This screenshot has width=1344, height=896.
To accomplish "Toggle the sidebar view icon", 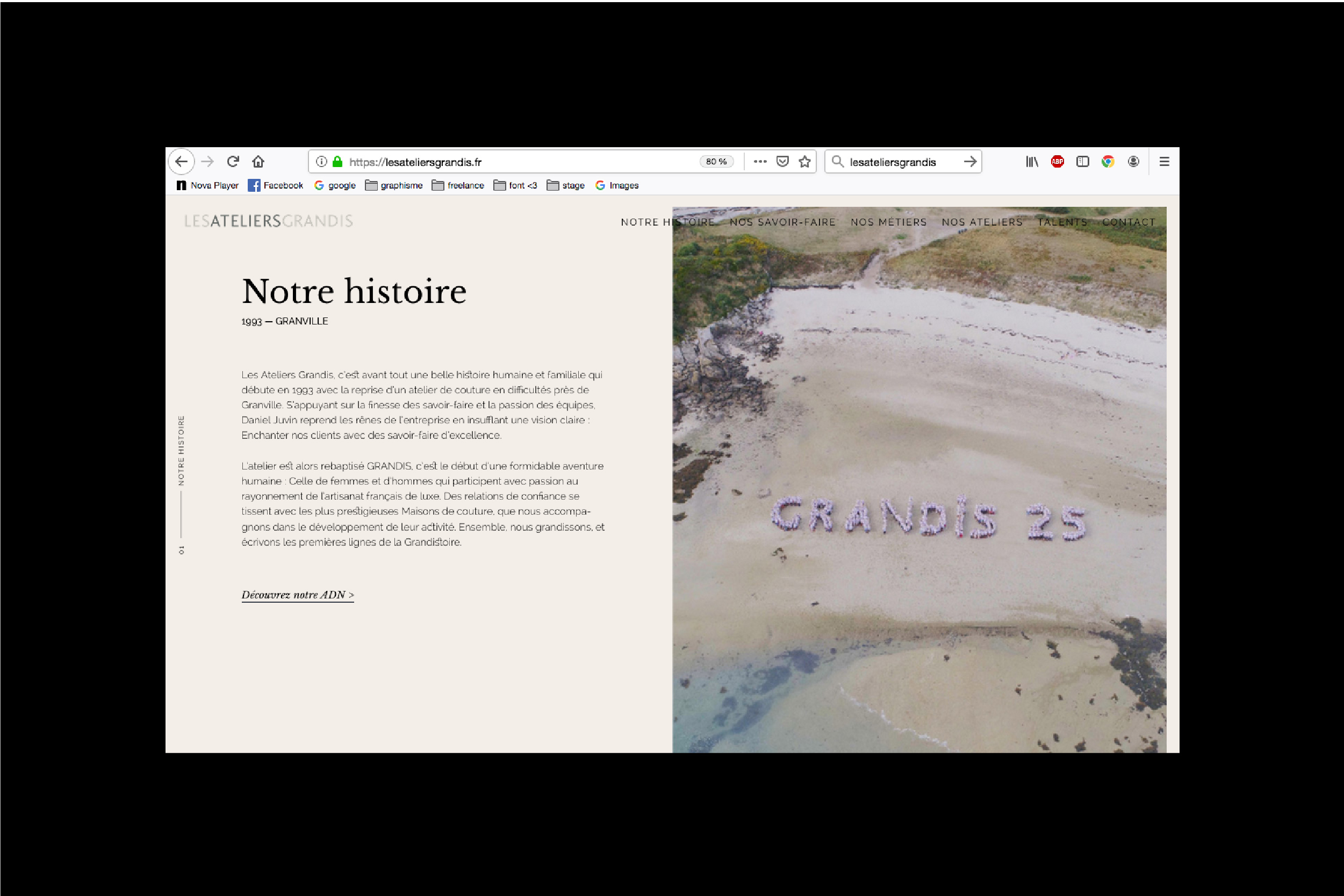I will (1083, 162).
